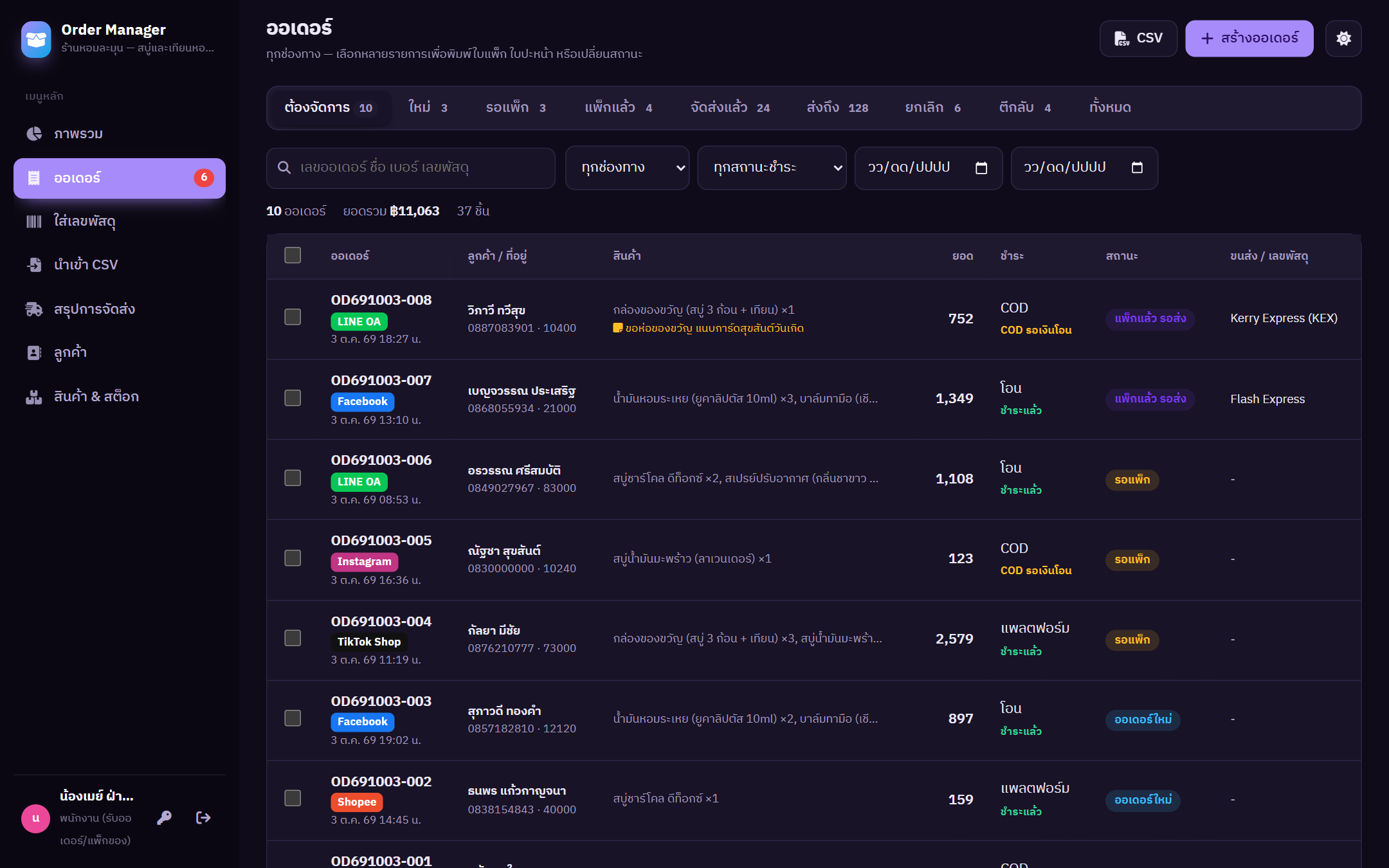The height and width of the screenshot is (868, 1389).
Task: Click the CSV export button
Action: coord(1138,39)
